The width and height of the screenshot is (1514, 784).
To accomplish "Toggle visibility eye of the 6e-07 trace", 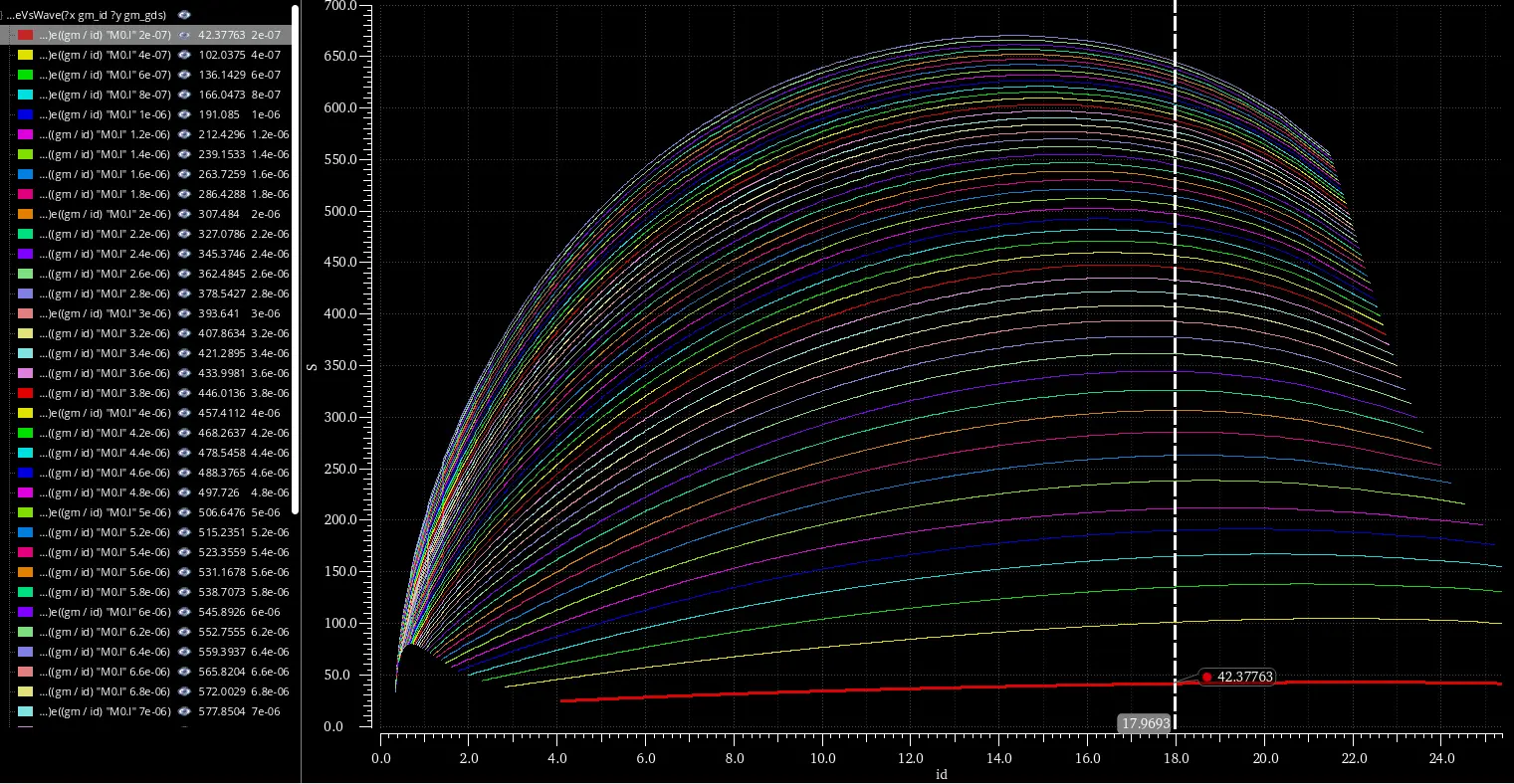I will point(184,75).
